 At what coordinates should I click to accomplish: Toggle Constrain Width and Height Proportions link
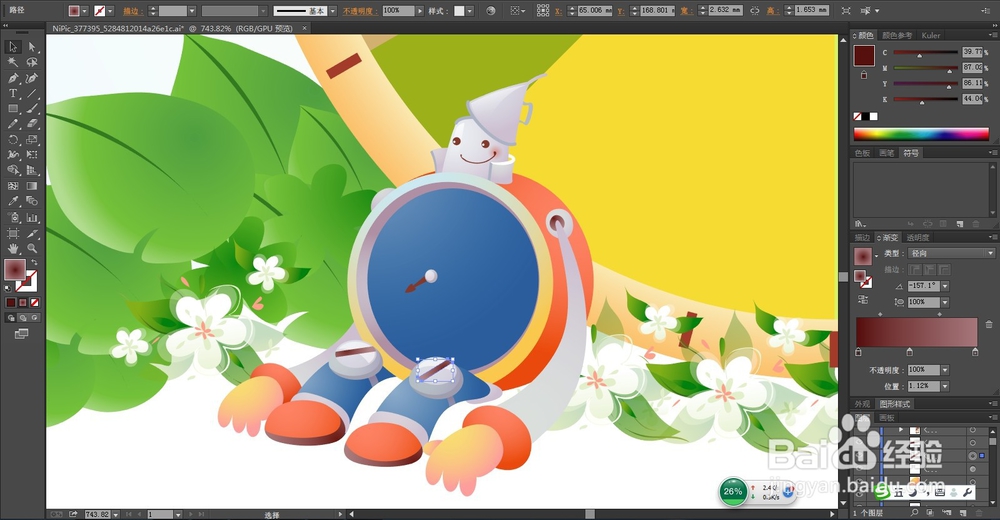[x=754, y=11]
